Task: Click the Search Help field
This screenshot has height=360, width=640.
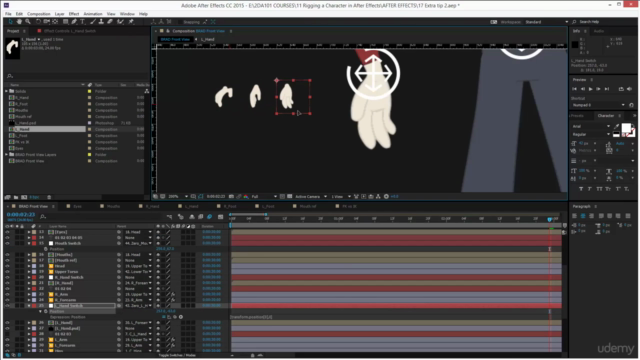Action: coord(604,22)
